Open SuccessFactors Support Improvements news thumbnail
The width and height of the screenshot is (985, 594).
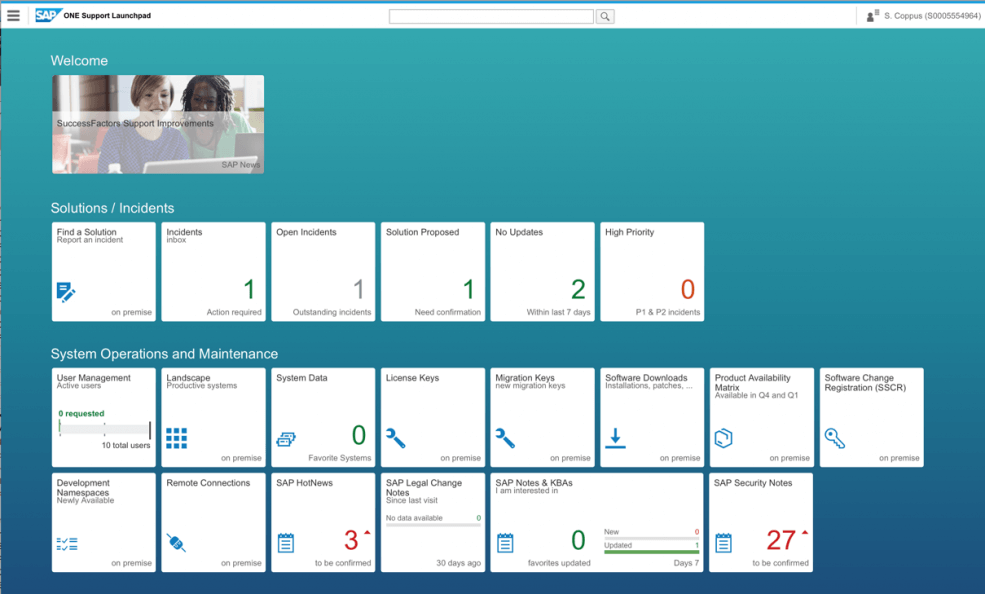[x=158, y=124]
